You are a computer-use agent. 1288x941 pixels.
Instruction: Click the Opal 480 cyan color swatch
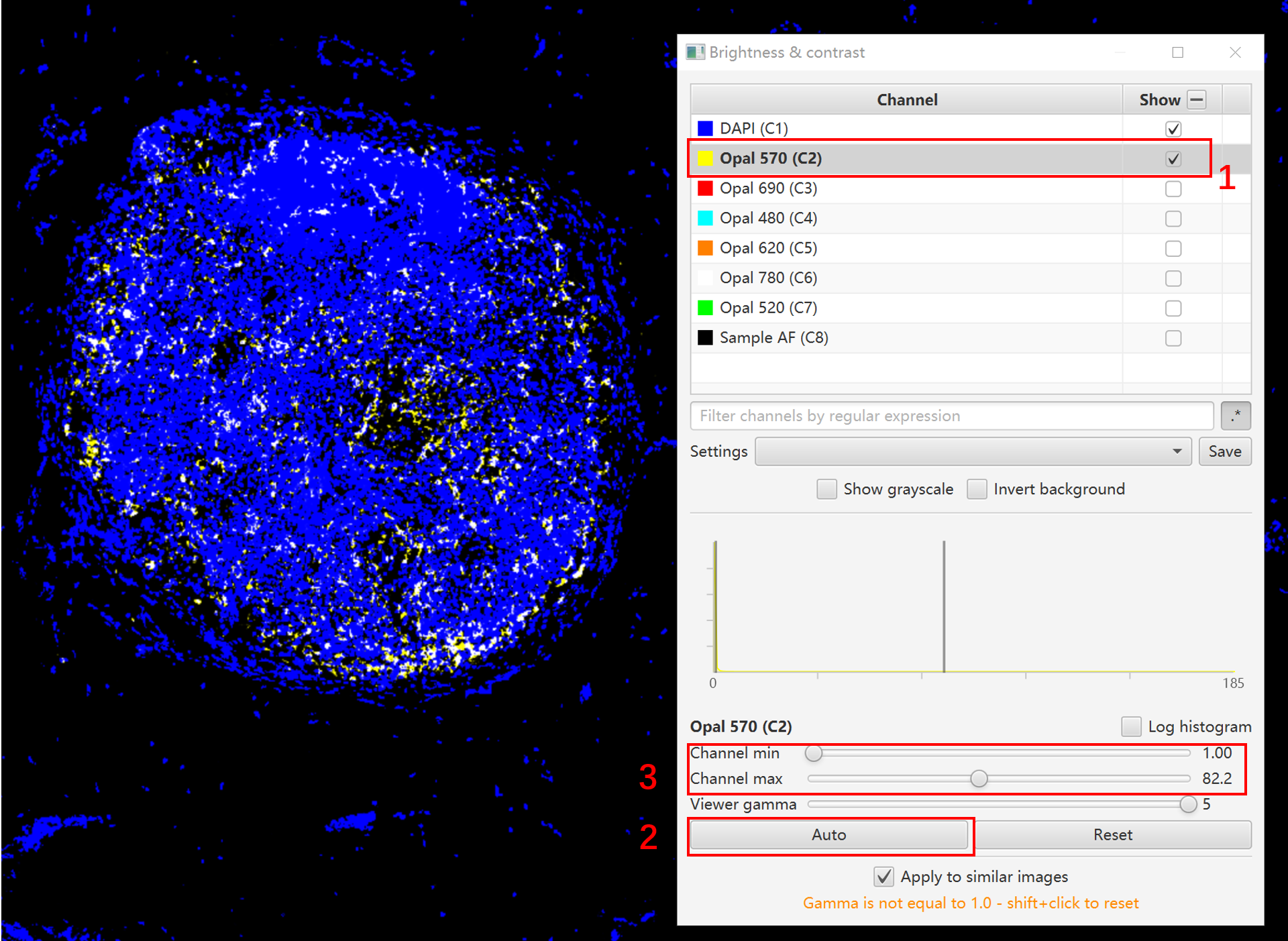tap(705, 218)
